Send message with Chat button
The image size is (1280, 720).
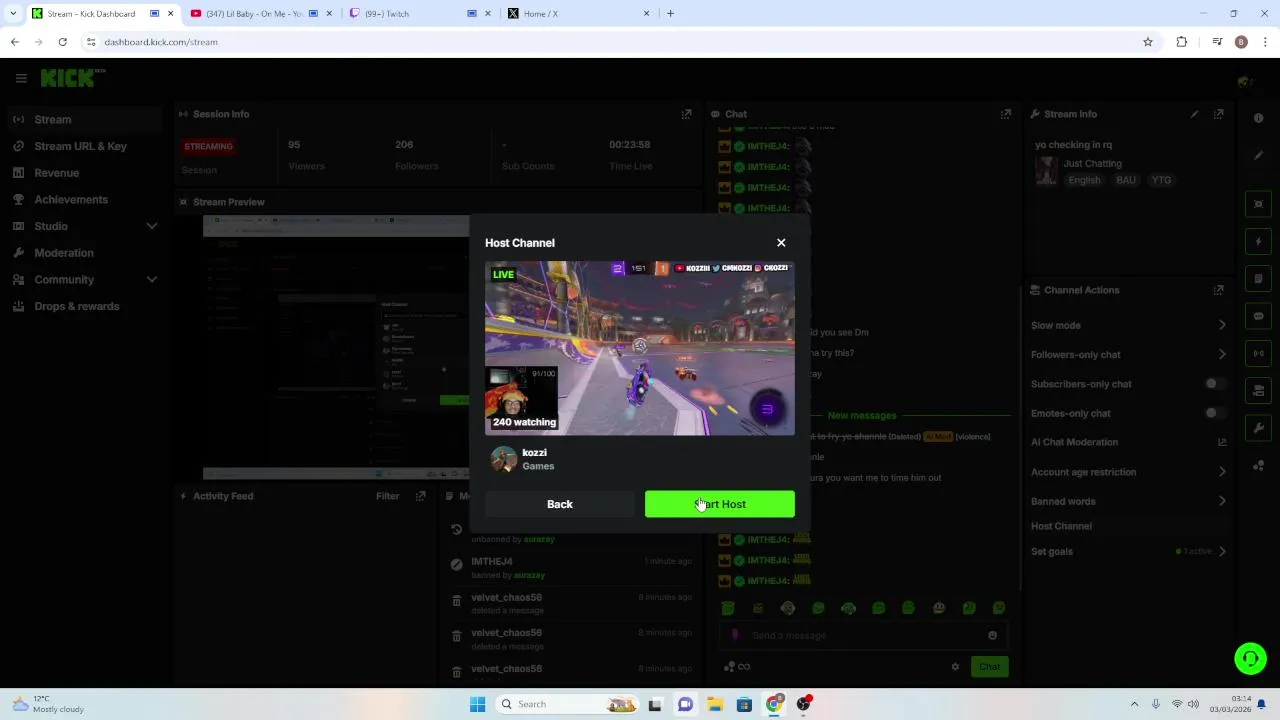click(989, 667)
